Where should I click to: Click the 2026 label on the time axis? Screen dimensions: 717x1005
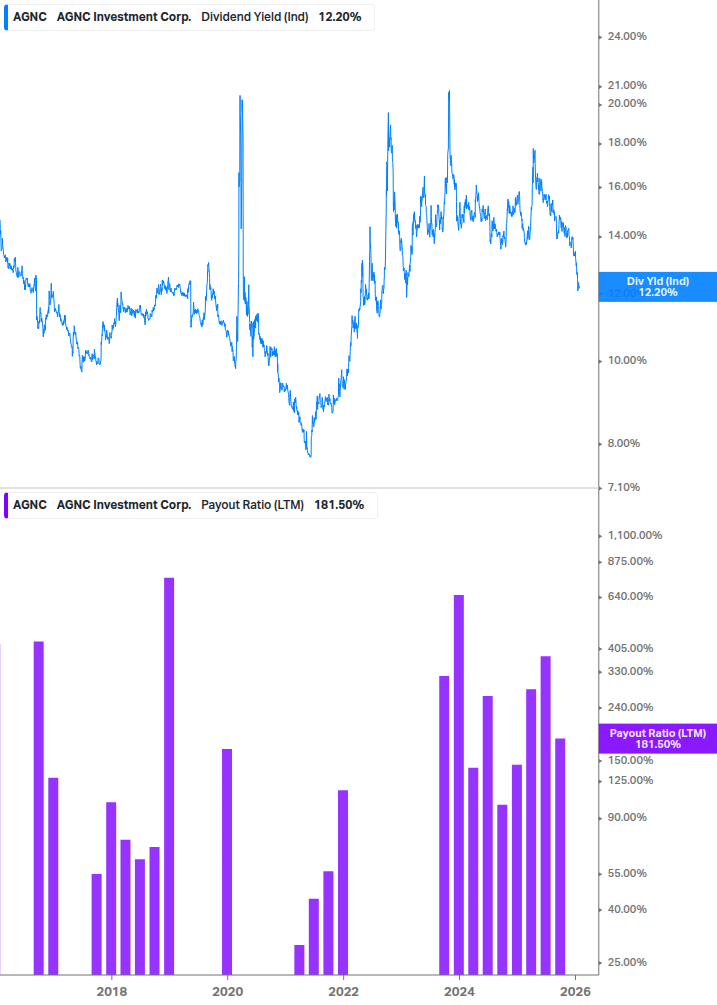tap(575, 991)
